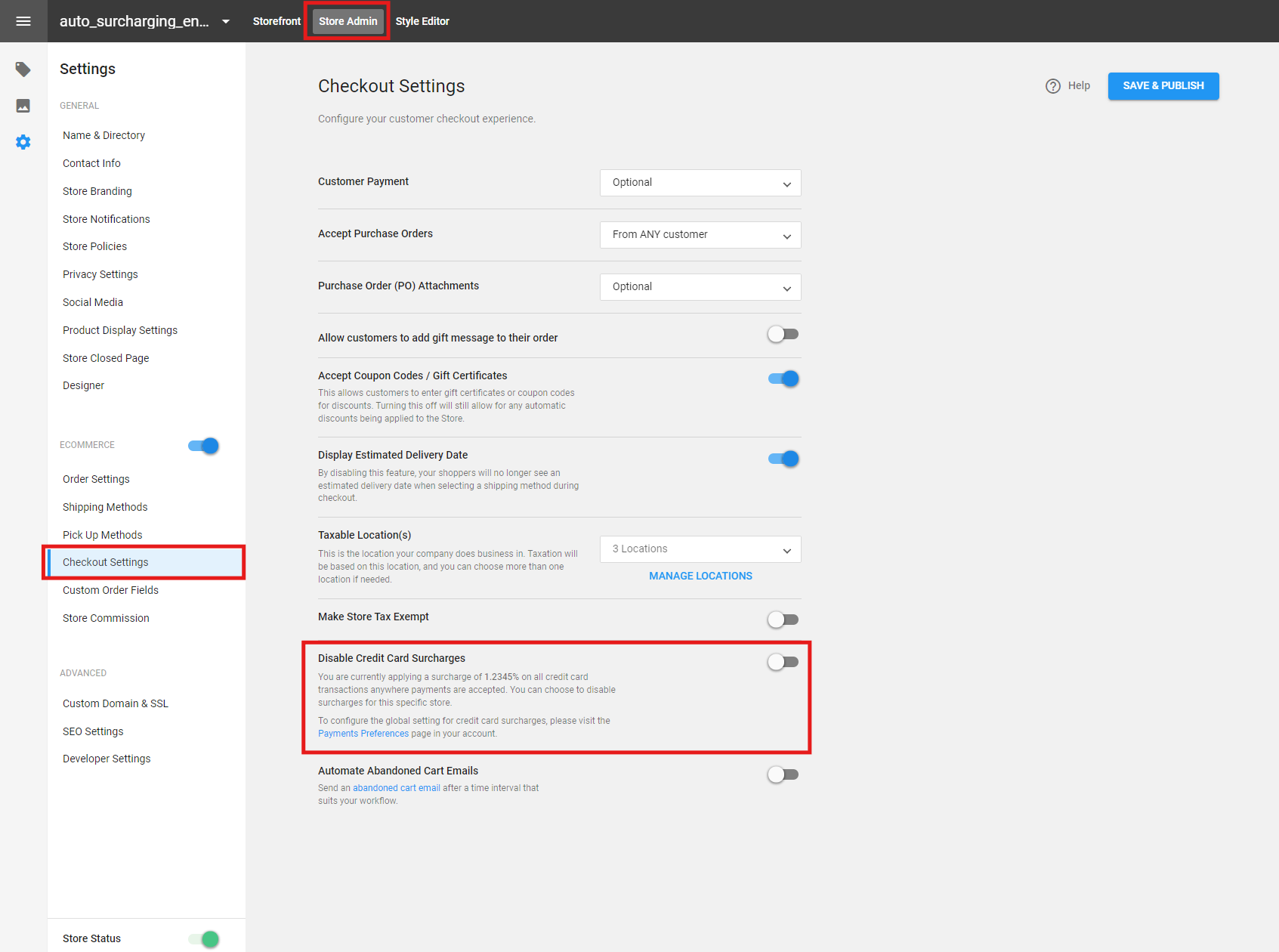This screenshot has width=1279, height=952.
Task: Click the settings gear sidebar icon
Action: pos(23,141)
